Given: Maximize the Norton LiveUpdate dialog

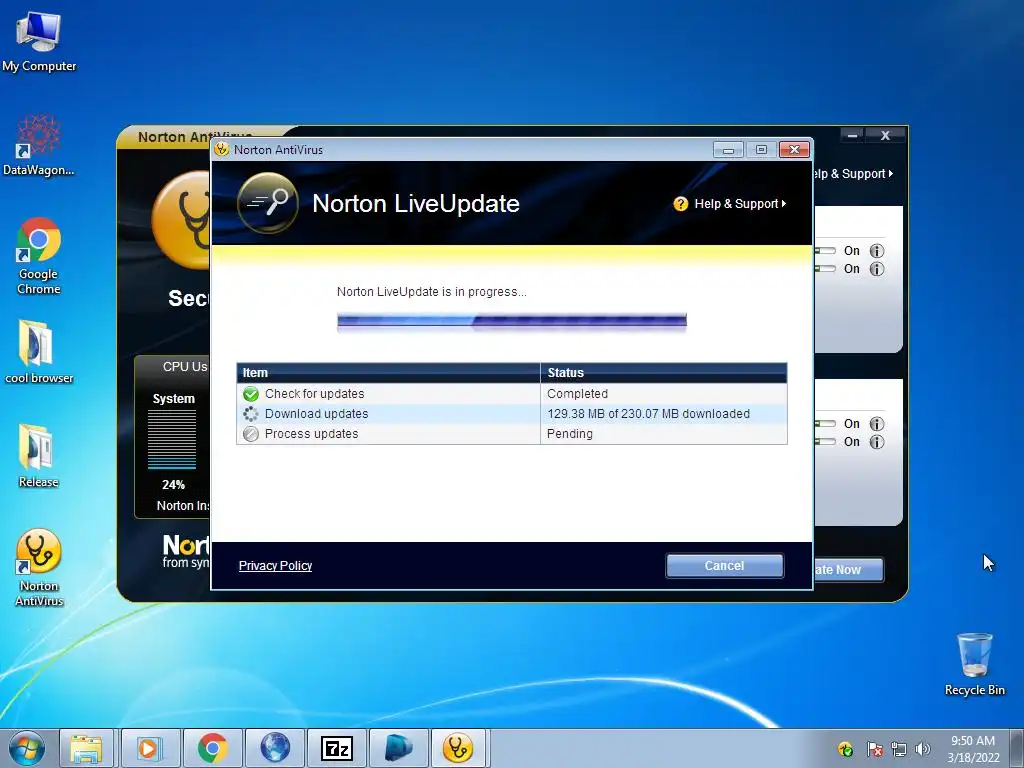Looking at the screenshot, I should 761,150.
